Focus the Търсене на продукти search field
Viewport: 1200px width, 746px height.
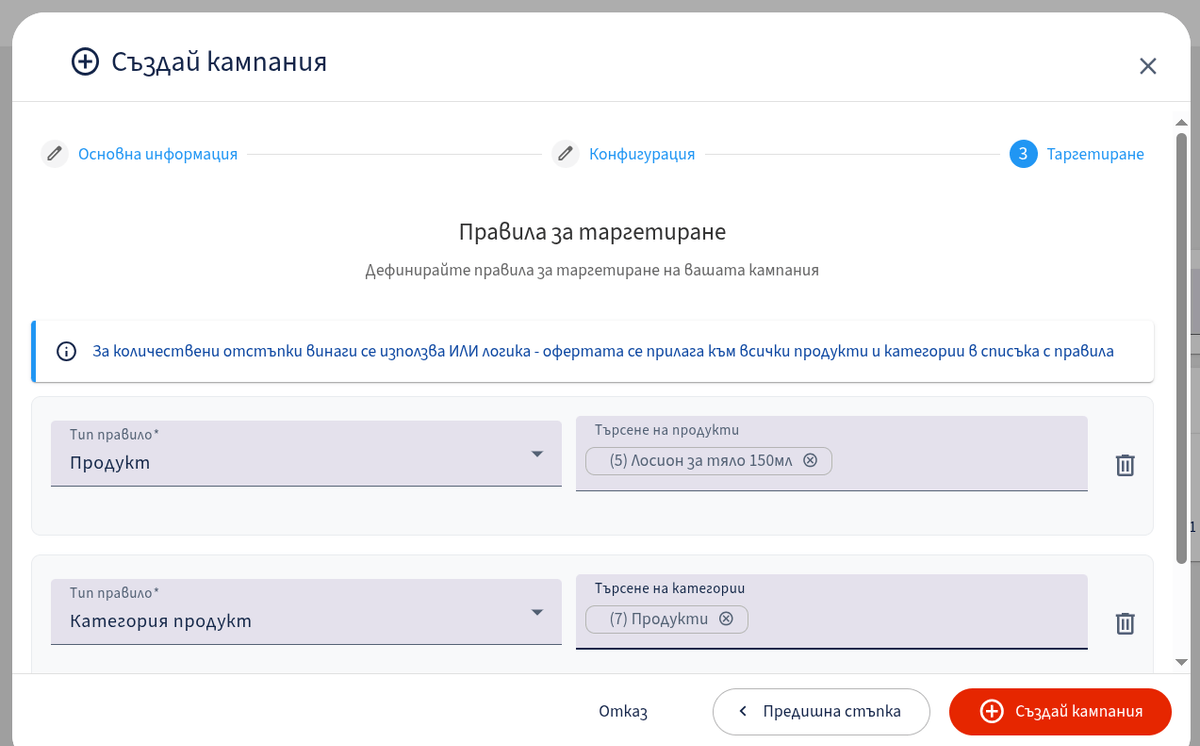pos(832,453)
